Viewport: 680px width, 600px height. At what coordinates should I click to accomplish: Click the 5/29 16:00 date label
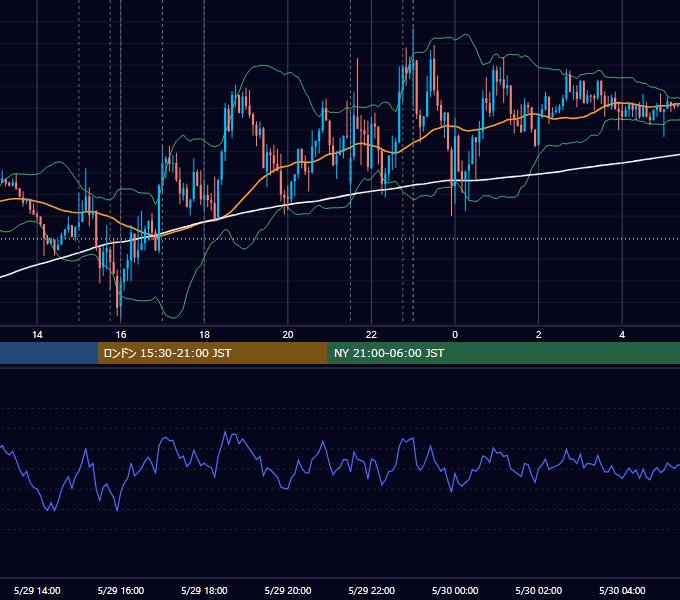click(121, 590)
